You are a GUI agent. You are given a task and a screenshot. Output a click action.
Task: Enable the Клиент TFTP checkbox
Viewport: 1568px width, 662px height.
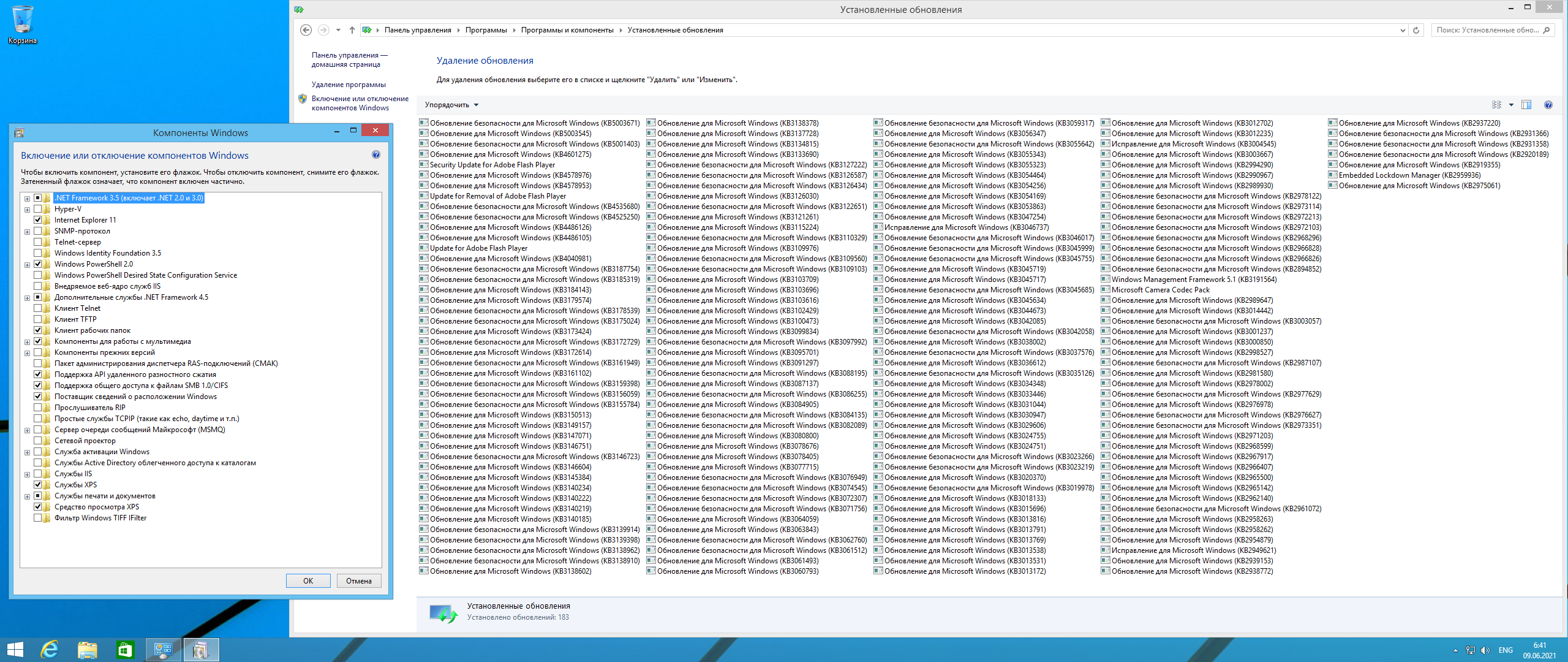click(x=38, y=319)
